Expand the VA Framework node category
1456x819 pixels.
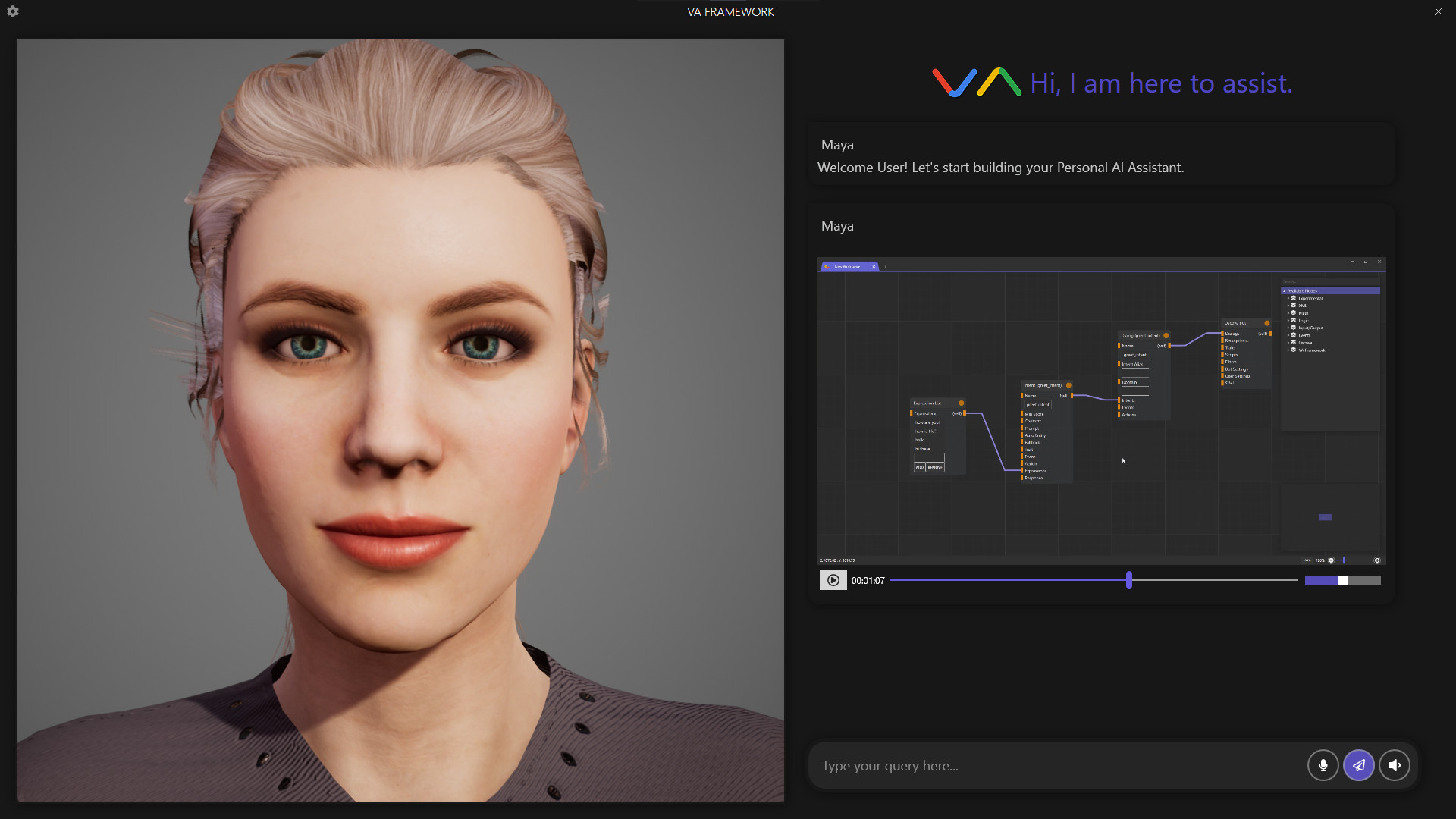[1288, 350]
